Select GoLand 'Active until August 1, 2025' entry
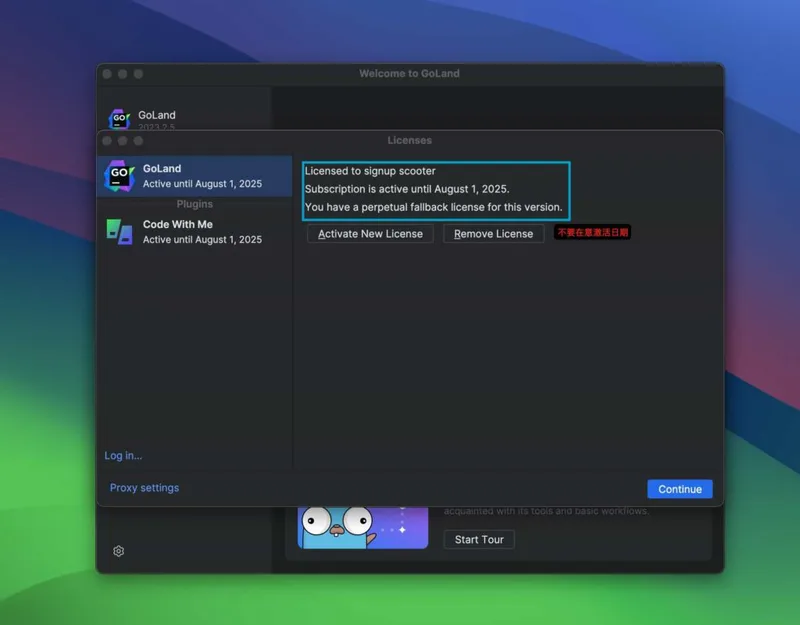800x625 pixels. click(x=202, y=176)
